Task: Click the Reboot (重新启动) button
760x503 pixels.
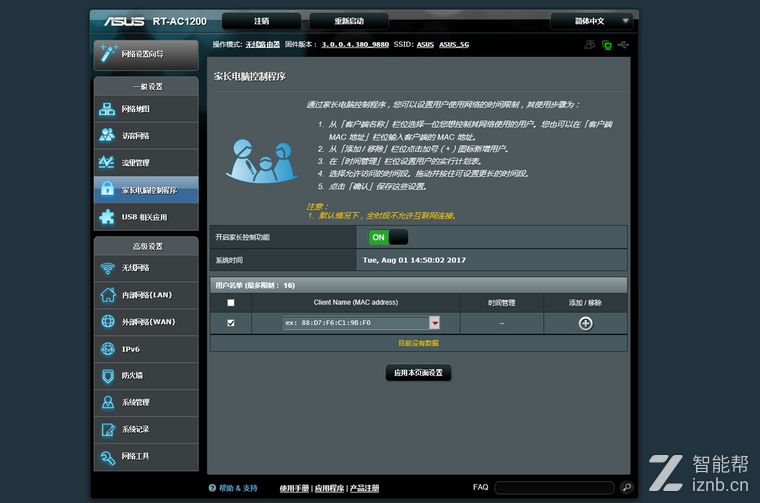Action: coord(349,21)
